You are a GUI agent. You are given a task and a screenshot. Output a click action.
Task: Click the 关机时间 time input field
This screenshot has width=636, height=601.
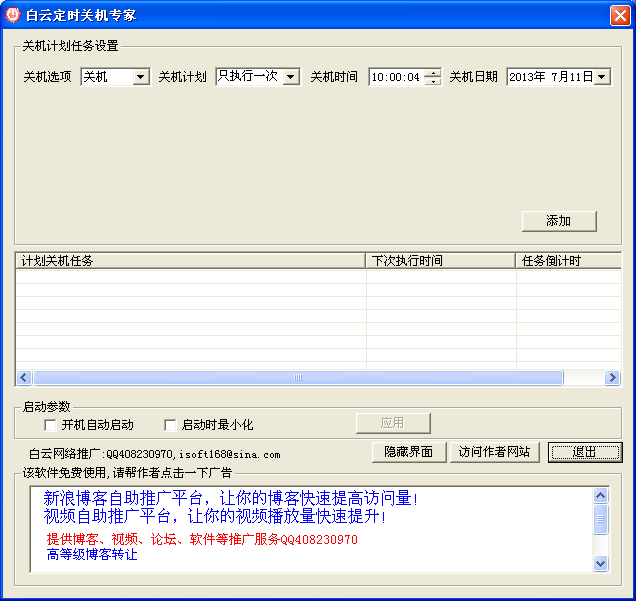(396, 77)
